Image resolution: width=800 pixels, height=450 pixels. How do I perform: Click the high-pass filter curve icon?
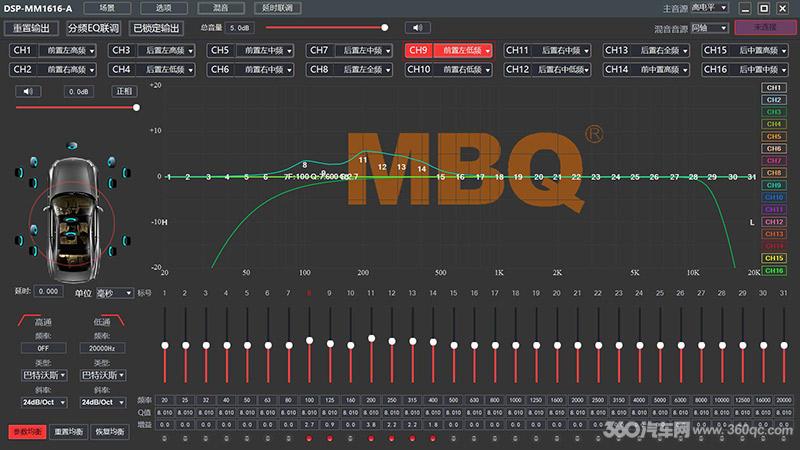pyautogui.click(x=29, y=320)
